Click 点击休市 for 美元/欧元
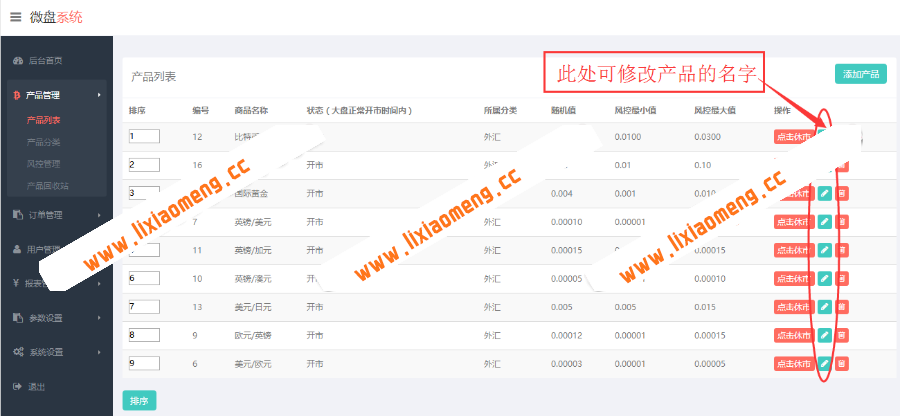This screenshot has height=416, width=900. 794,363
